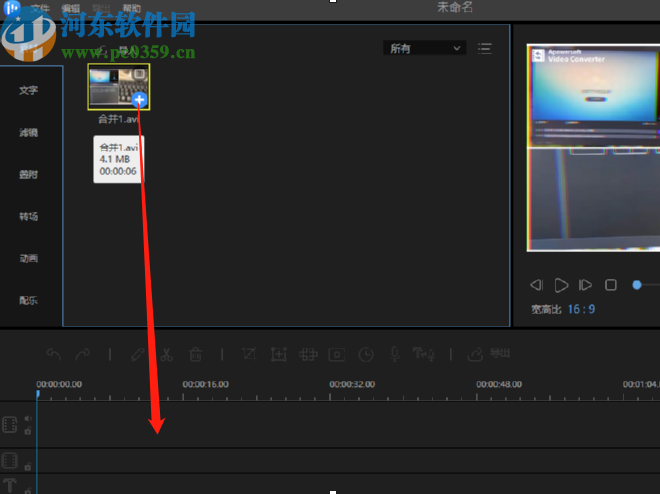
Task: Click the previous frame playback button
Action: tap(537, 285)
